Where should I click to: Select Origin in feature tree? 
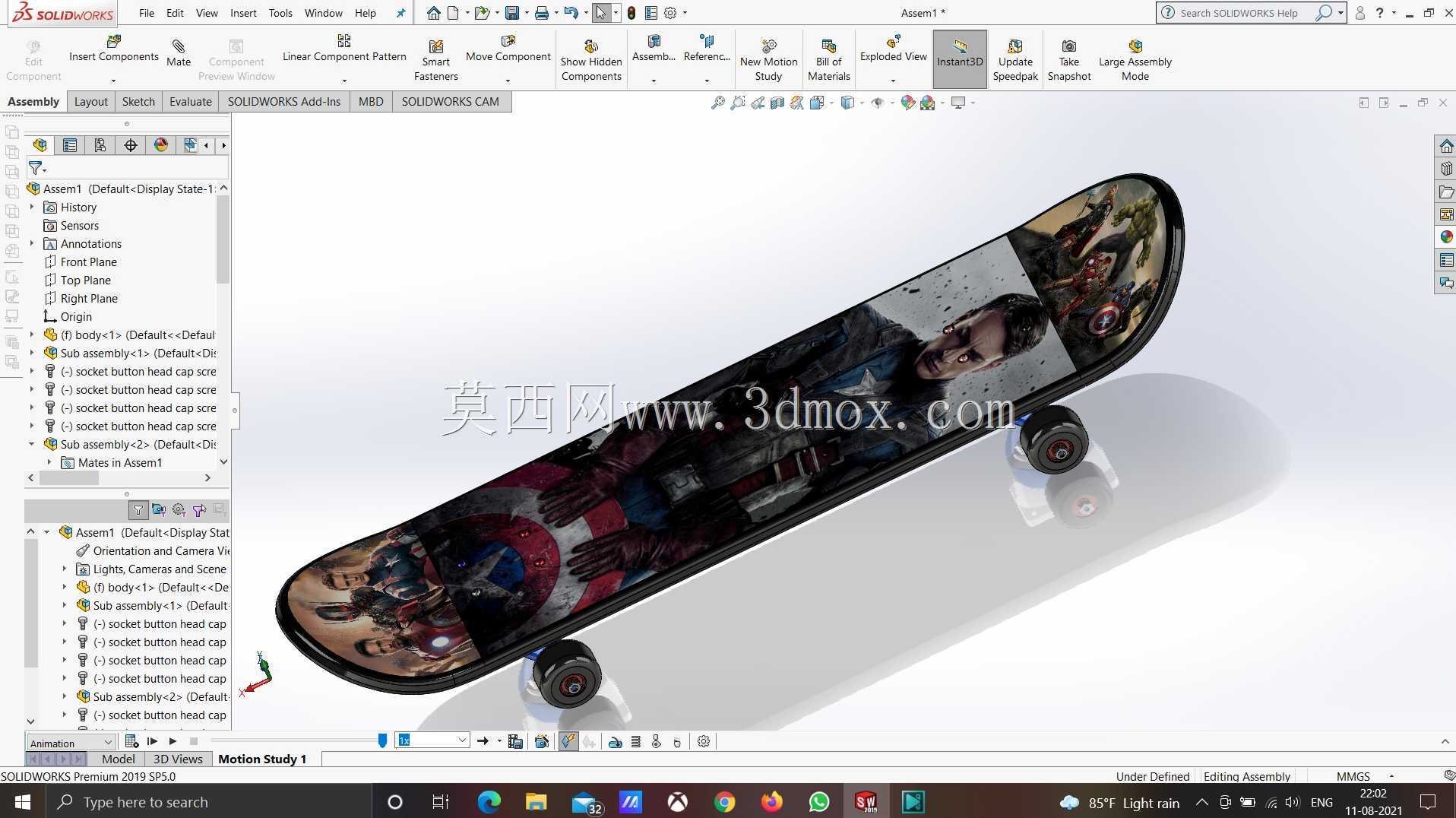(76, 316)
